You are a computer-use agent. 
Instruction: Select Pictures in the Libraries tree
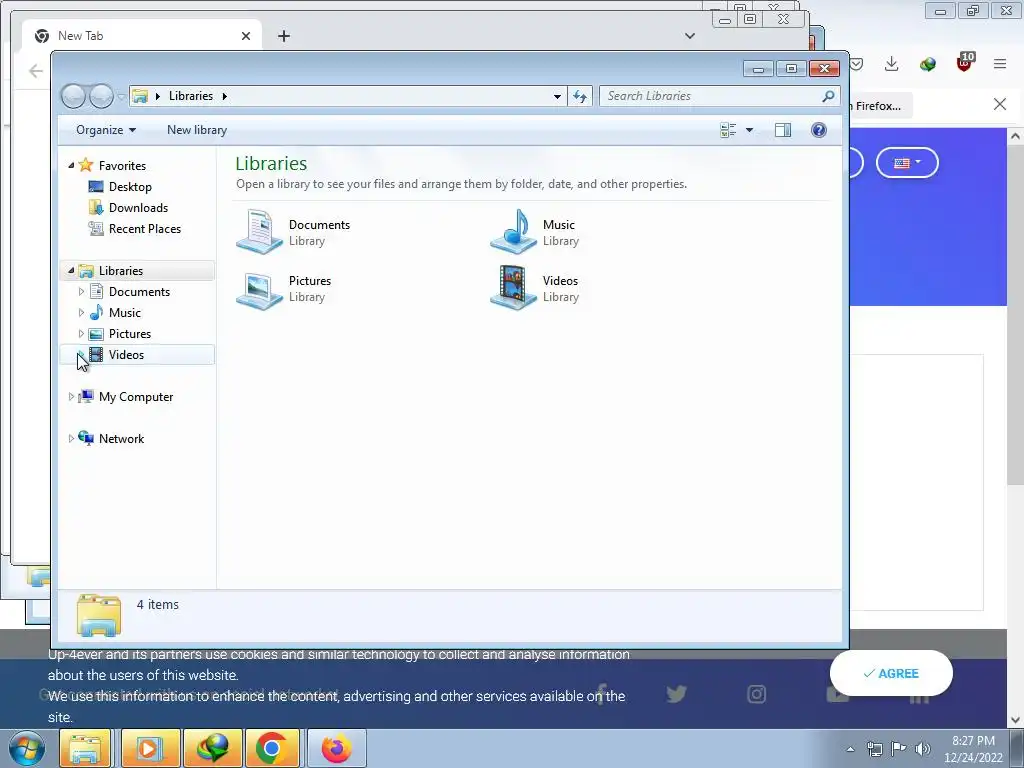129,334
